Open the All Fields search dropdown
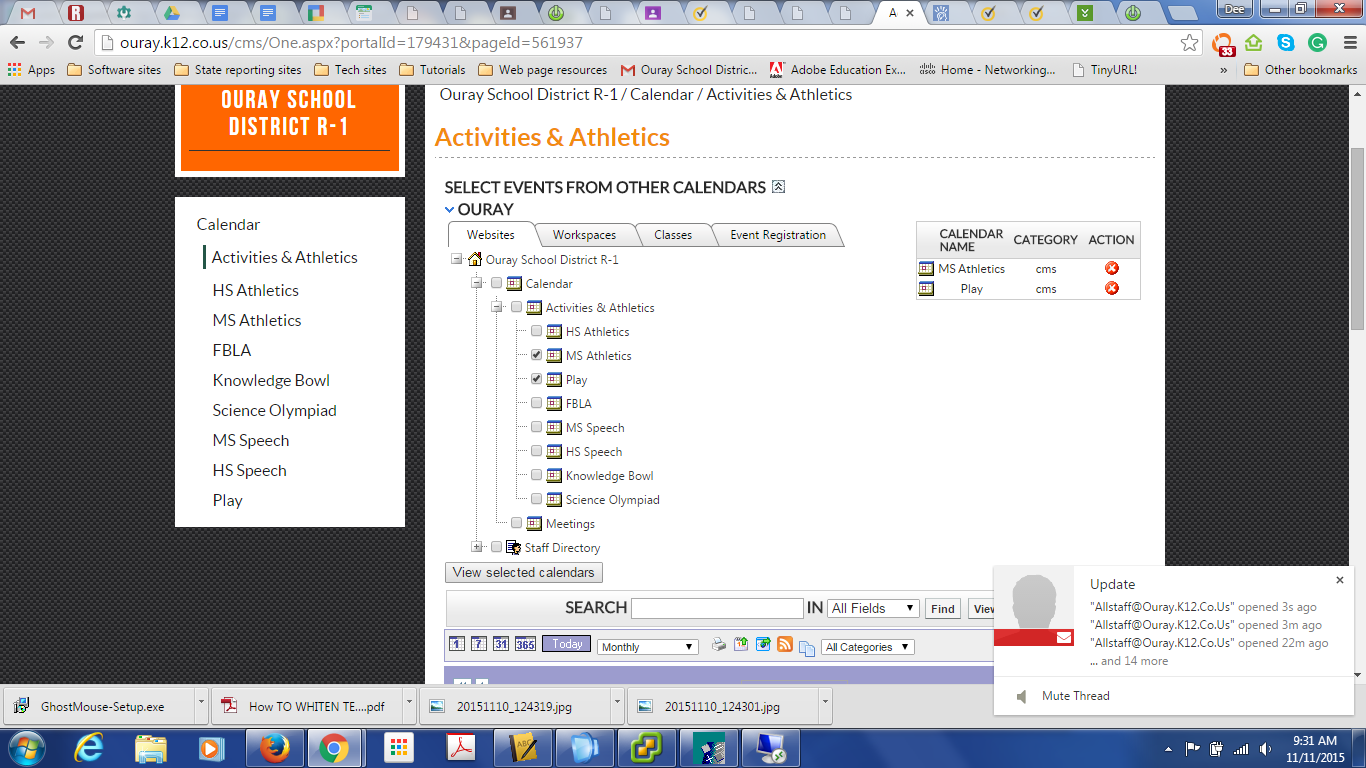 (x=873, y=608)
